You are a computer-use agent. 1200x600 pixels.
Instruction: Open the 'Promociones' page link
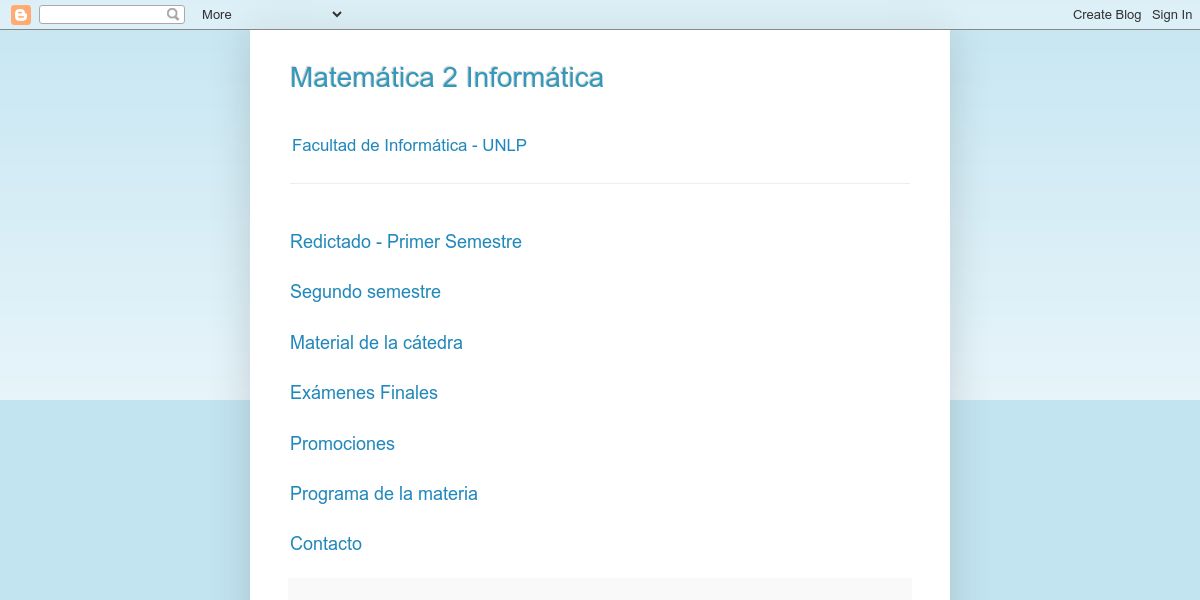(x=342, y=443)
